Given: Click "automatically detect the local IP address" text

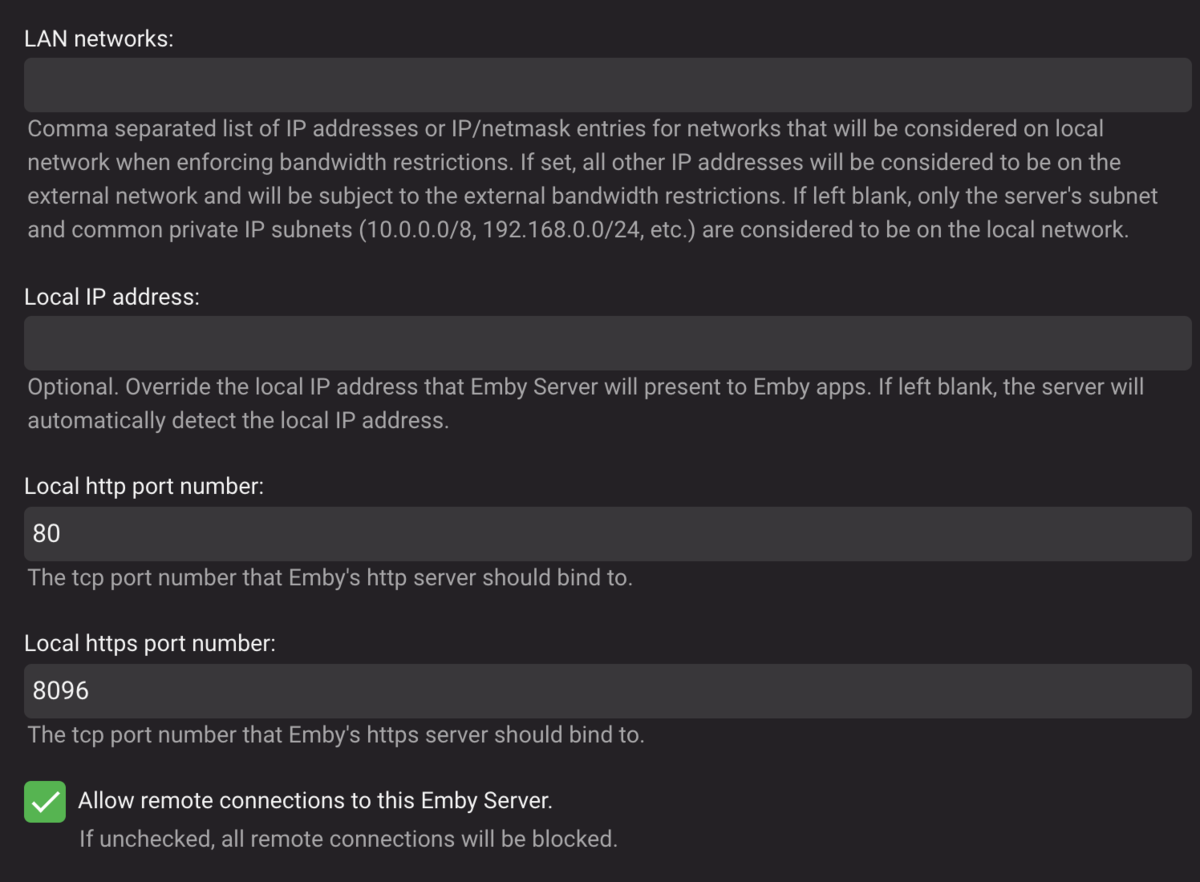Looking at the screenshot, I should point(238,421).
